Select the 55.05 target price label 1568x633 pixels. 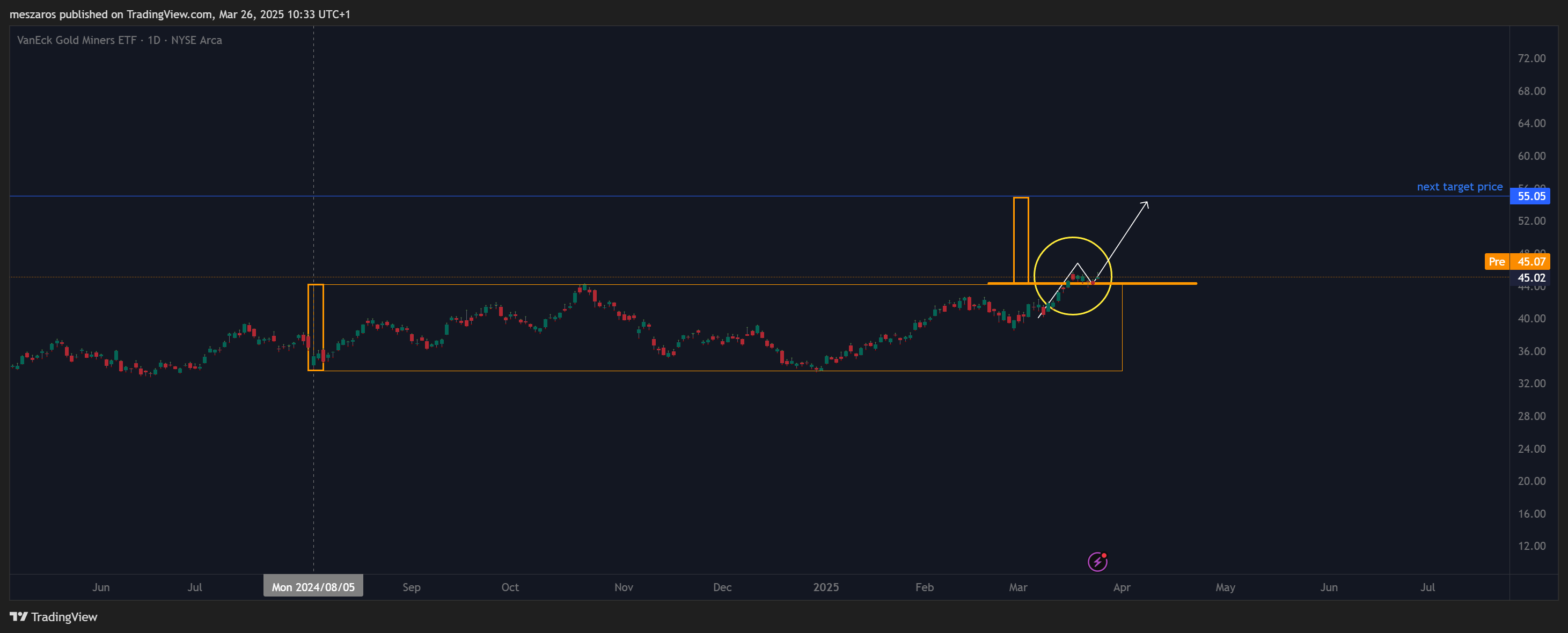click(x=1531, y=196)
